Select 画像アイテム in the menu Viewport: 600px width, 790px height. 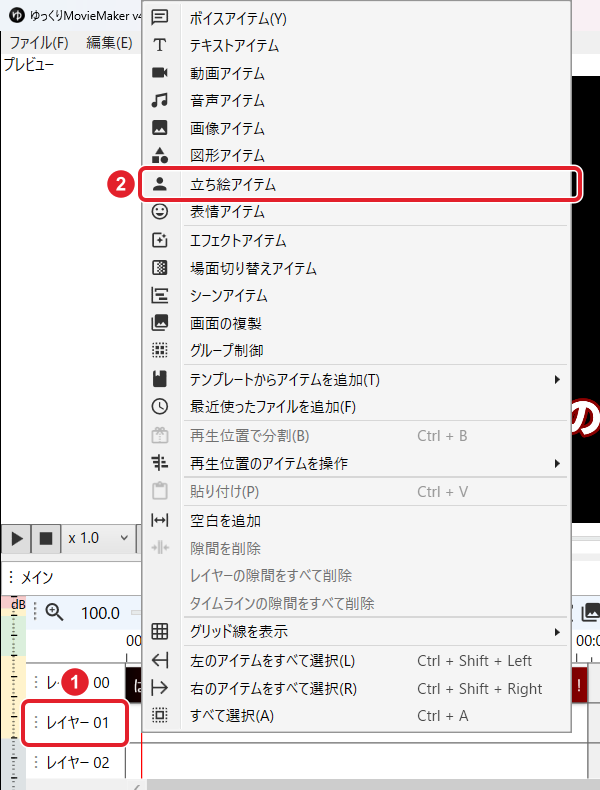pos(356,128)
